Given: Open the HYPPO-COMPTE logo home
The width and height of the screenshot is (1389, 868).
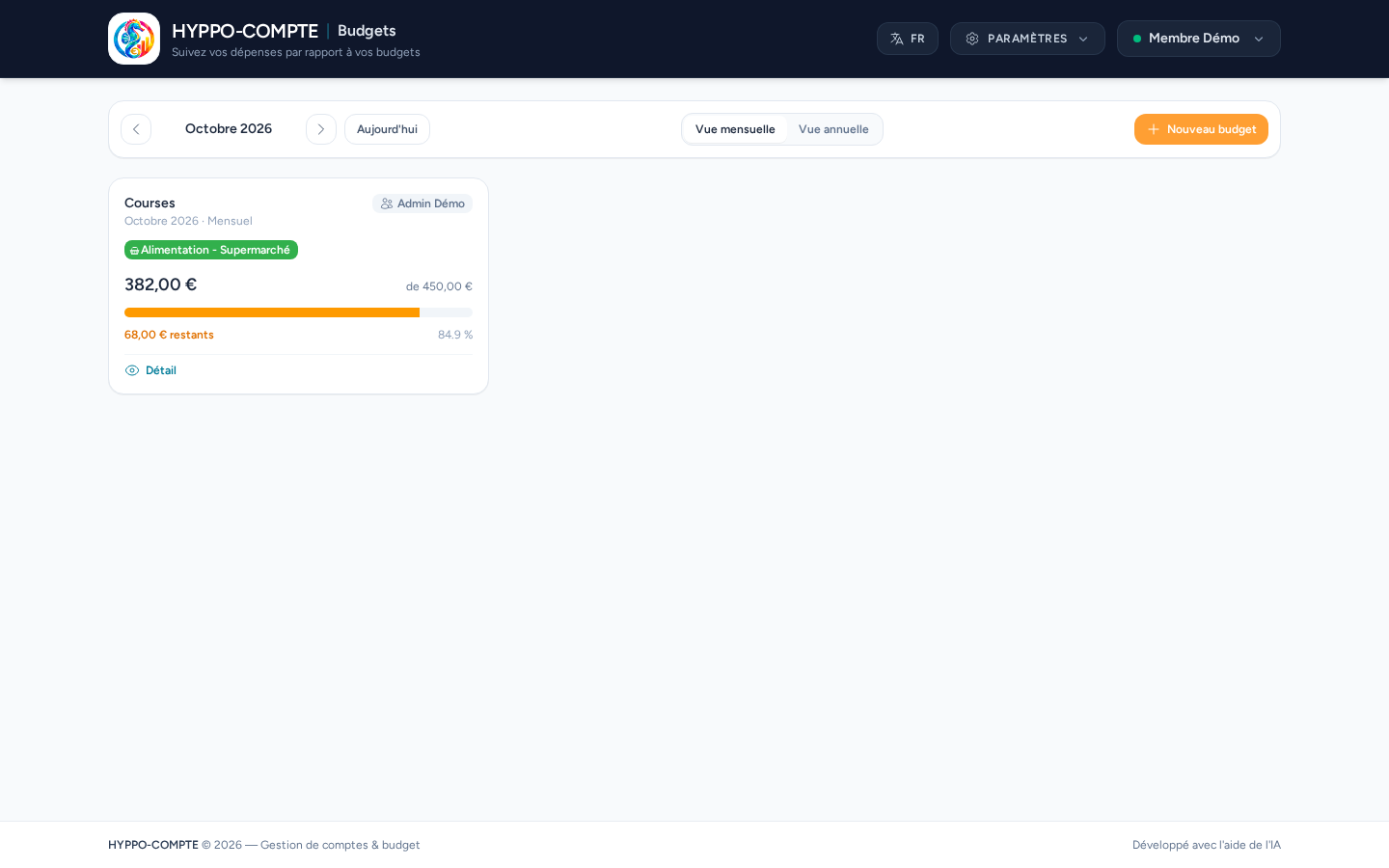Looking at the screenshot, I should [x=134, y=39].
